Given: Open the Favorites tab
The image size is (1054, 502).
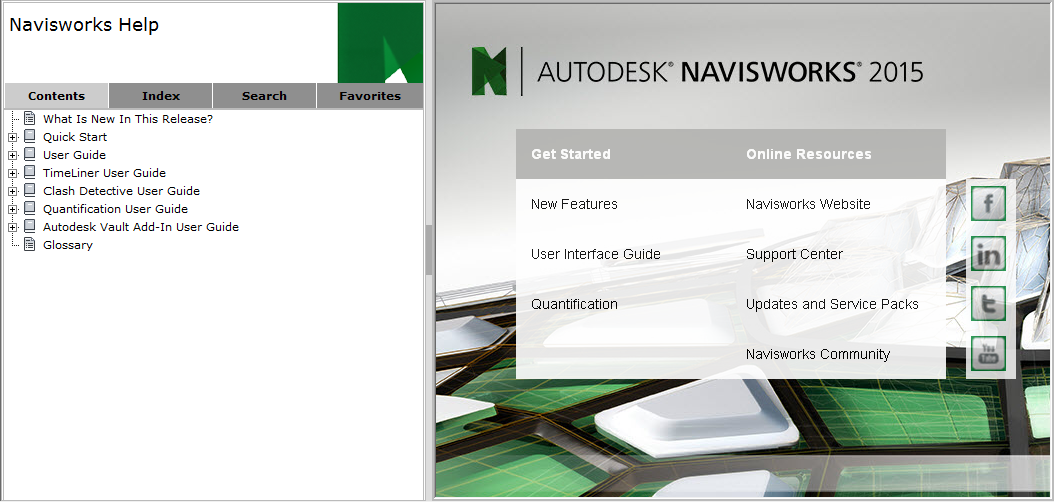Looking at the screenshot, I should tap(370, 96).
